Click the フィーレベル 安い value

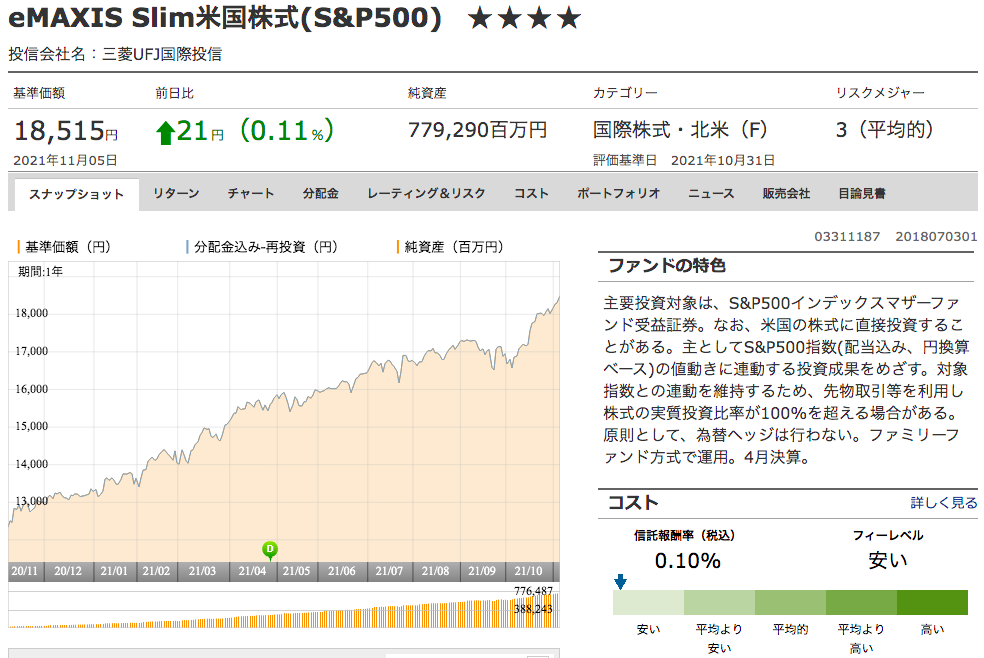(x=887, y=560)
